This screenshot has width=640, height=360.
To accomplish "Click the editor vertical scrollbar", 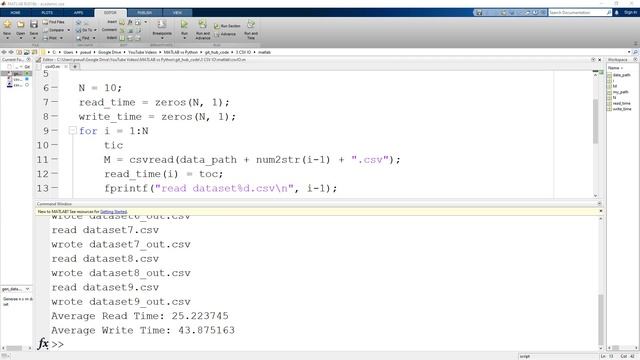I will [596, 120].
